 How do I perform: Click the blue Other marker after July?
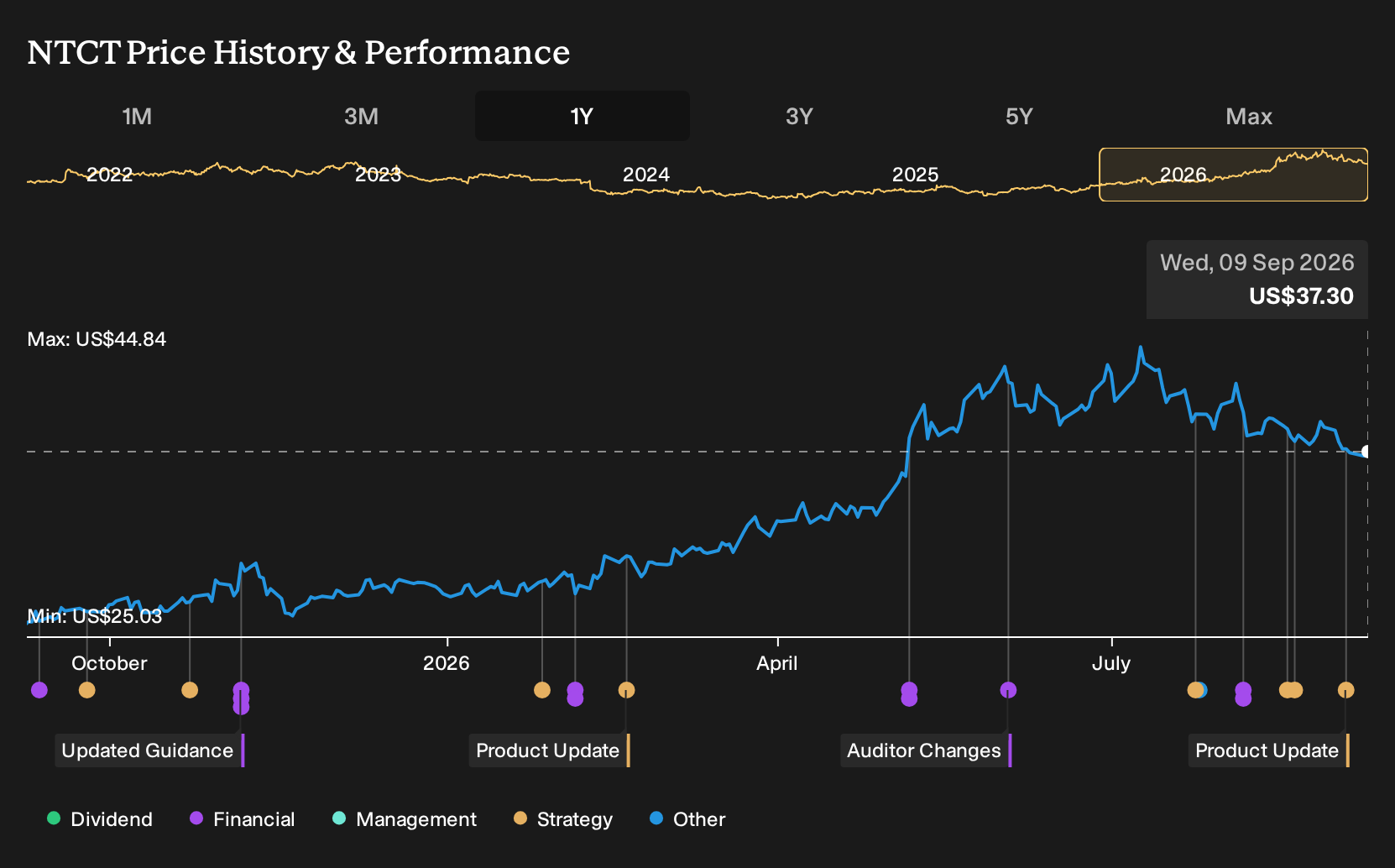(x=1204, y=690)
